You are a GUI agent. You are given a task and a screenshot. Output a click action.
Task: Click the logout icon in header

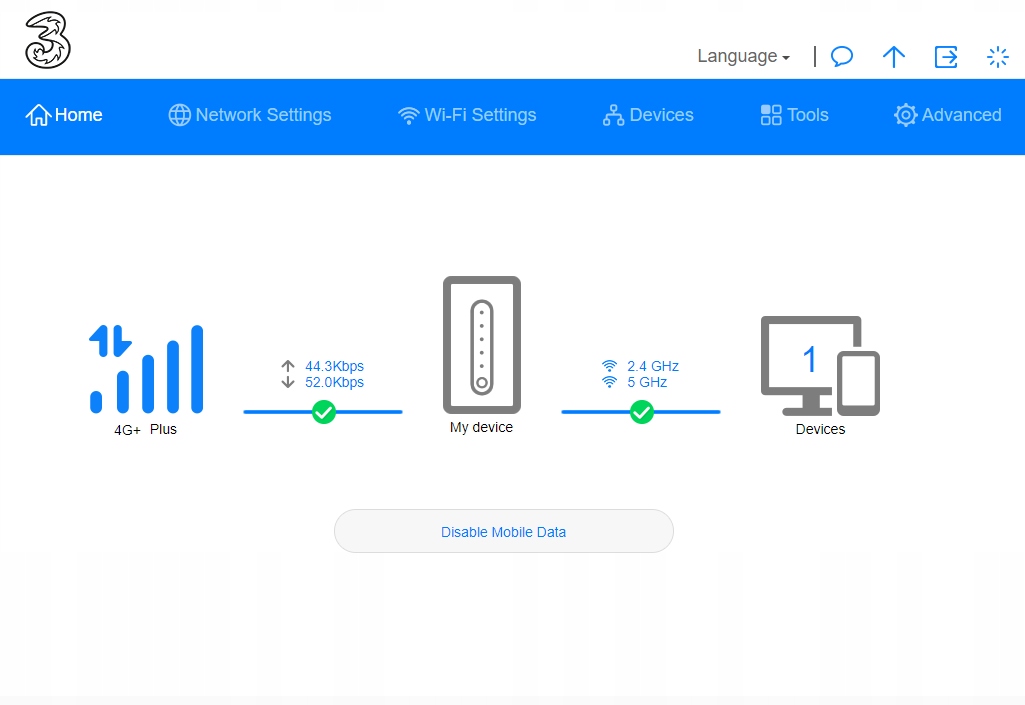click(x=945, y=57)
